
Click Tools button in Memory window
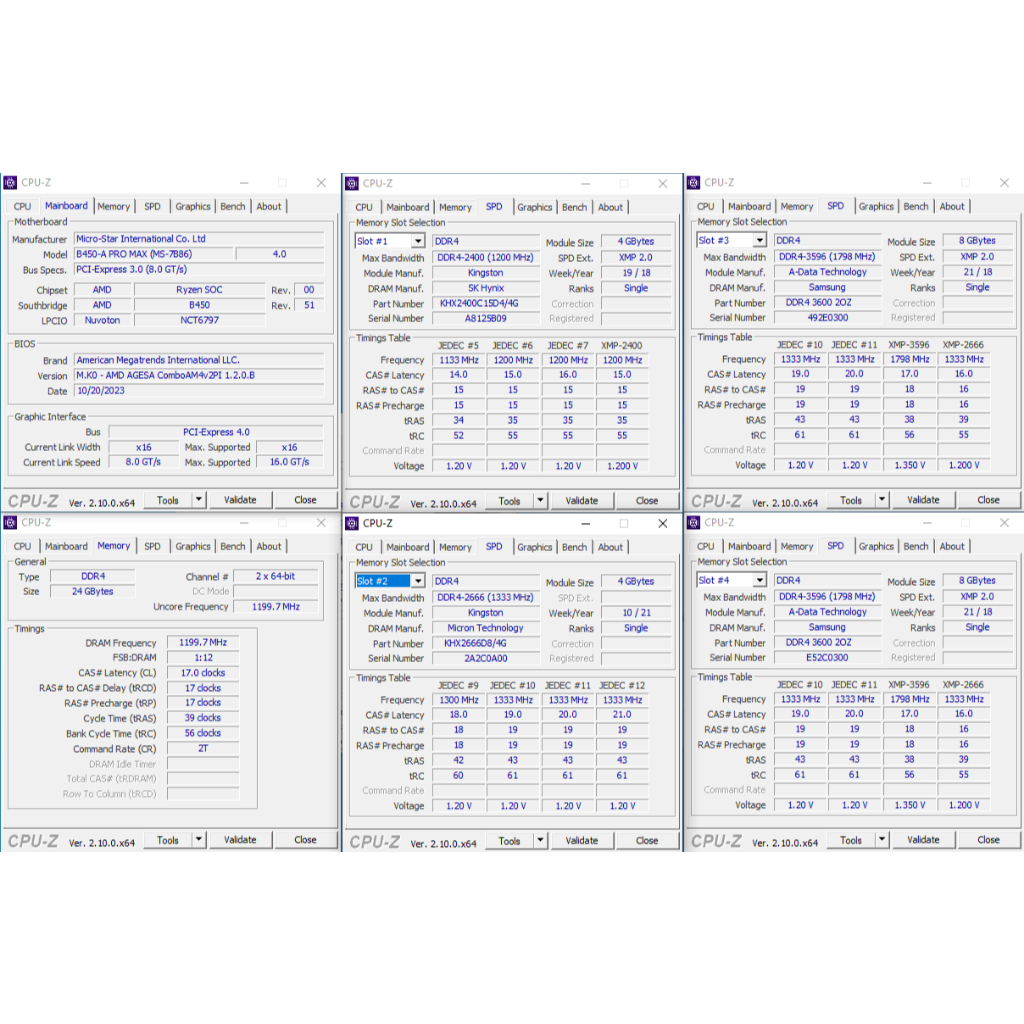(x=168, y=840)
